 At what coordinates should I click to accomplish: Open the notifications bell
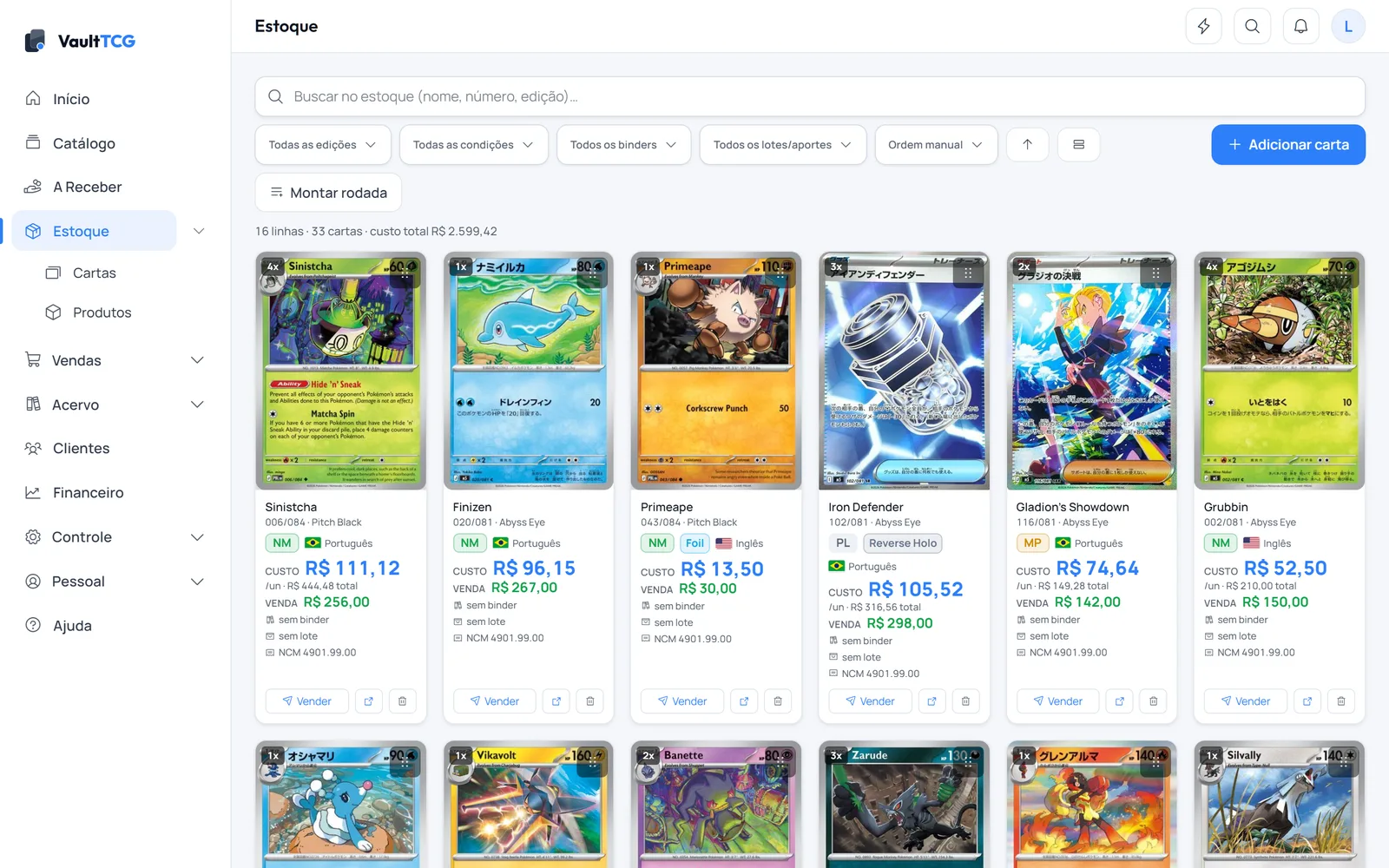tap(1300, 26)
